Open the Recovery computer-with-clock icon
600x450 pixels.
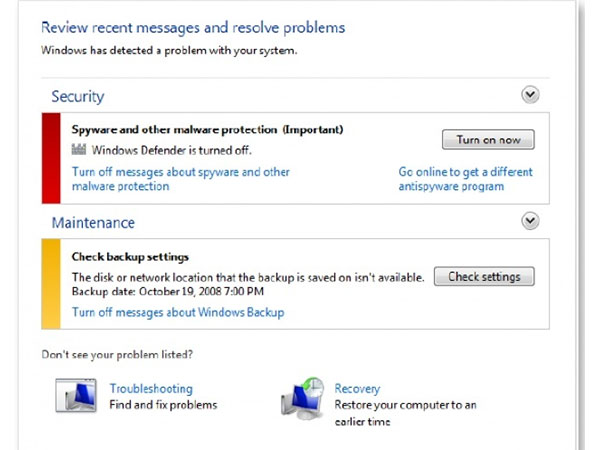pos(303,398)
